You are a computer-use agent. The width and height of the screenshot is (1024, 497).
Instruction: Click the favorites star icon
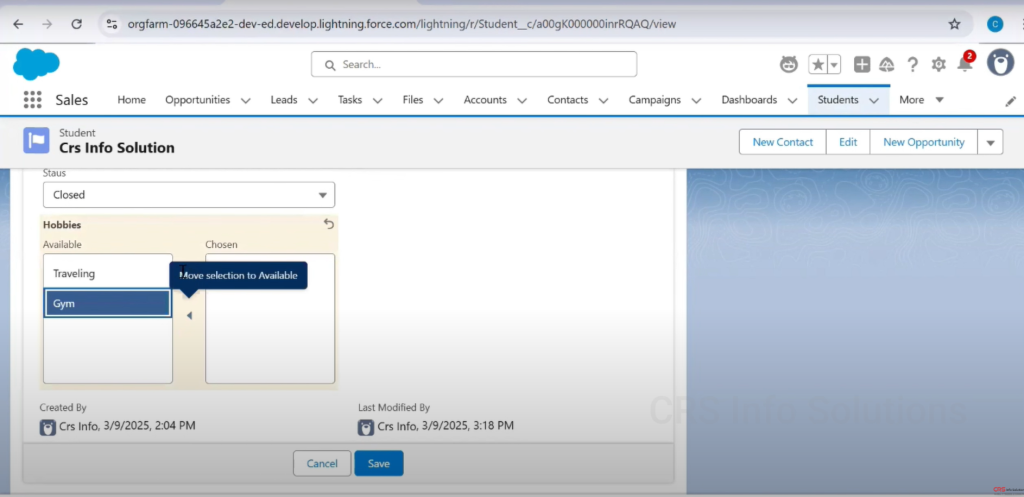pyautogui.click(x=818, y=64)
